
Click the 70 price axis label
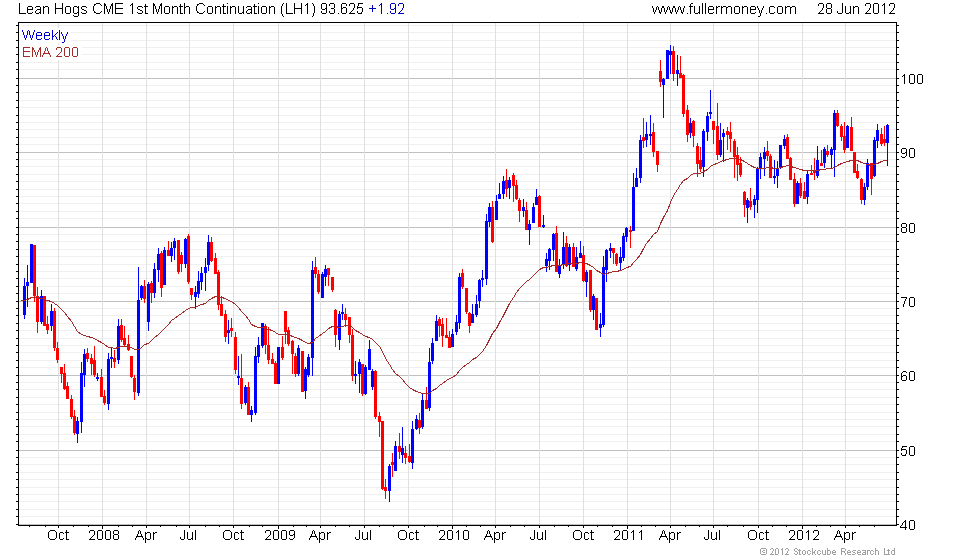pos(908,302)
